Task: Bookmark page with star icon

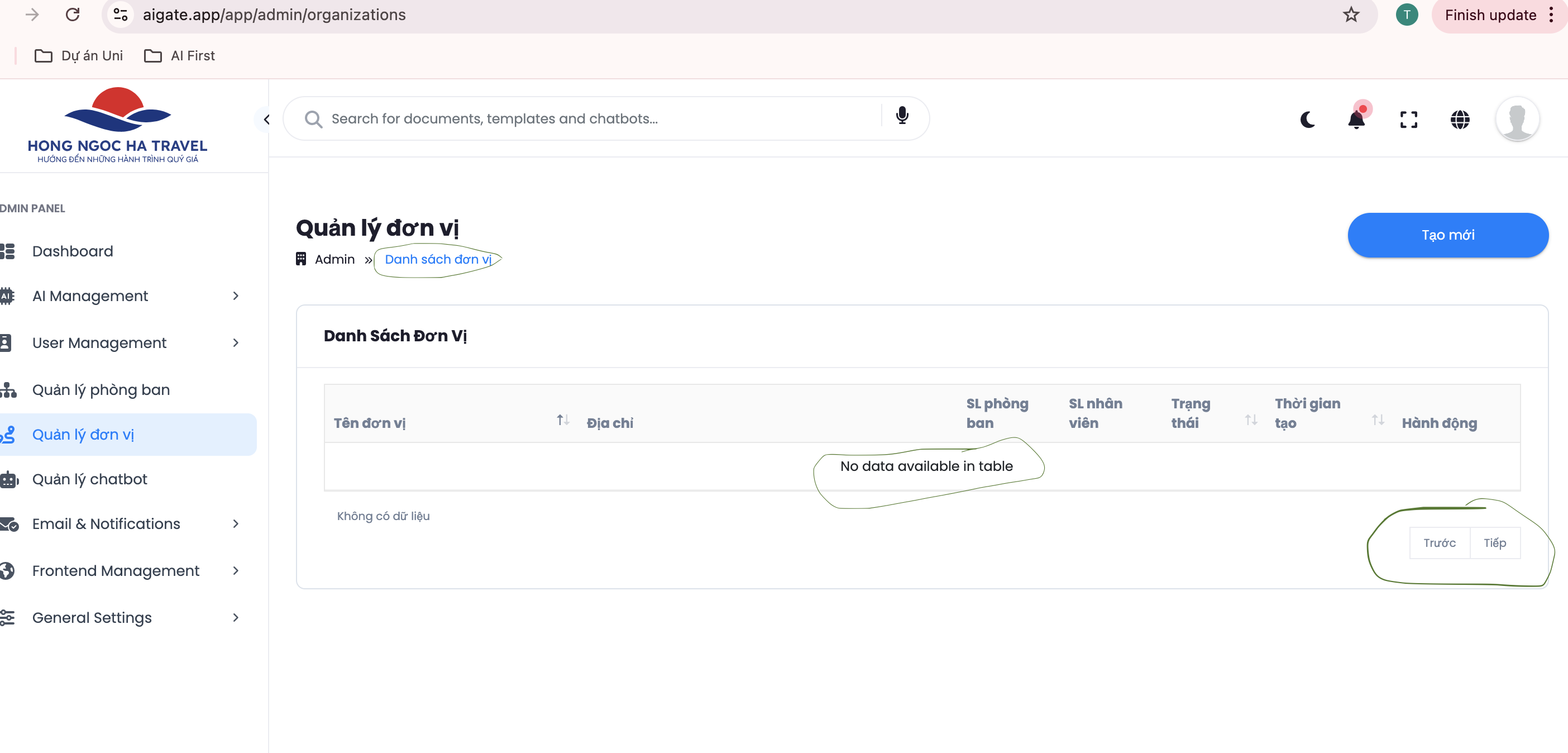Action: pos(1351,15)
